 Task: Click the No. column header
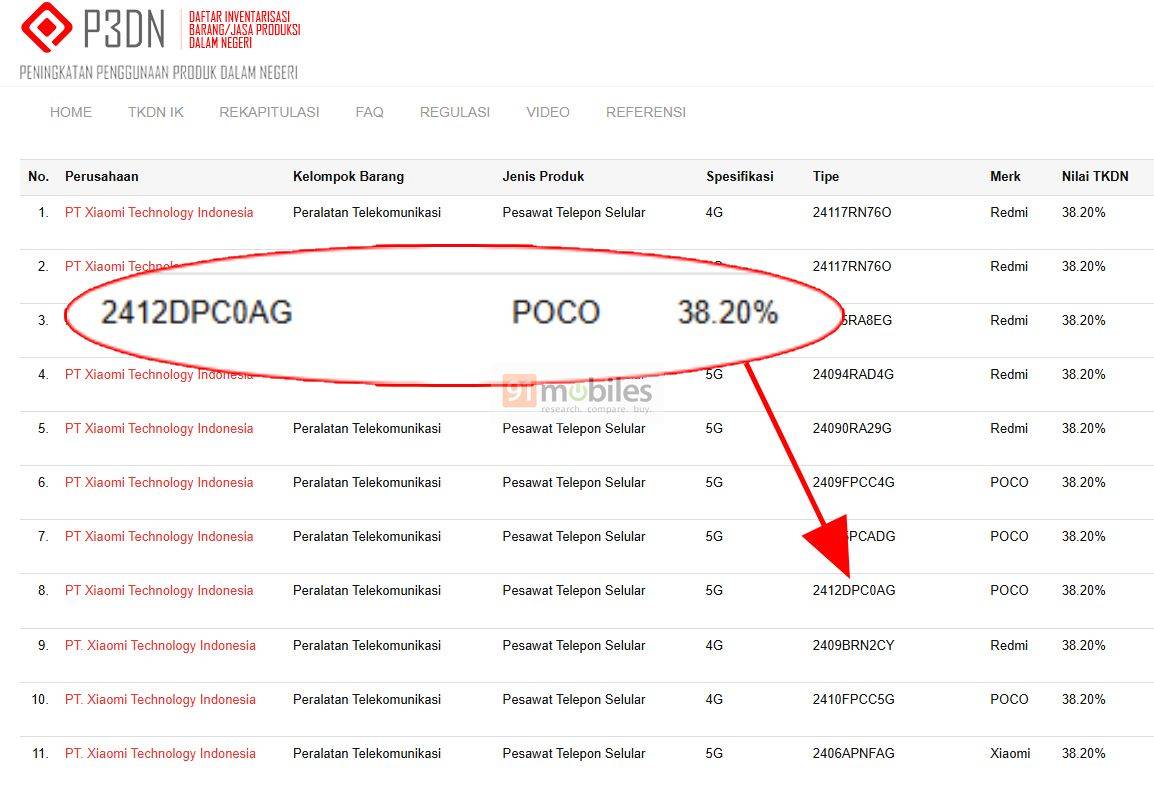[38, 177]
